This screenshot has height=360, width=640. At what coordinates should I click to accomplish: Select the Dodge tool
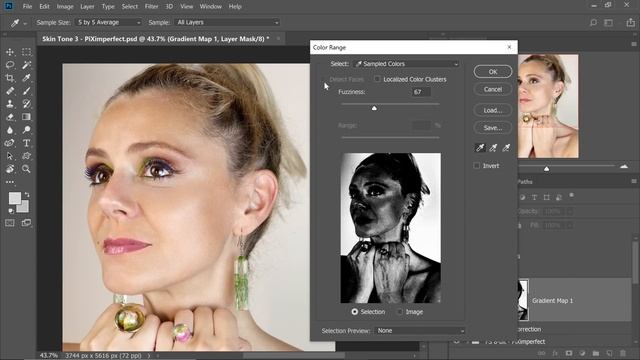pos(27,130)
